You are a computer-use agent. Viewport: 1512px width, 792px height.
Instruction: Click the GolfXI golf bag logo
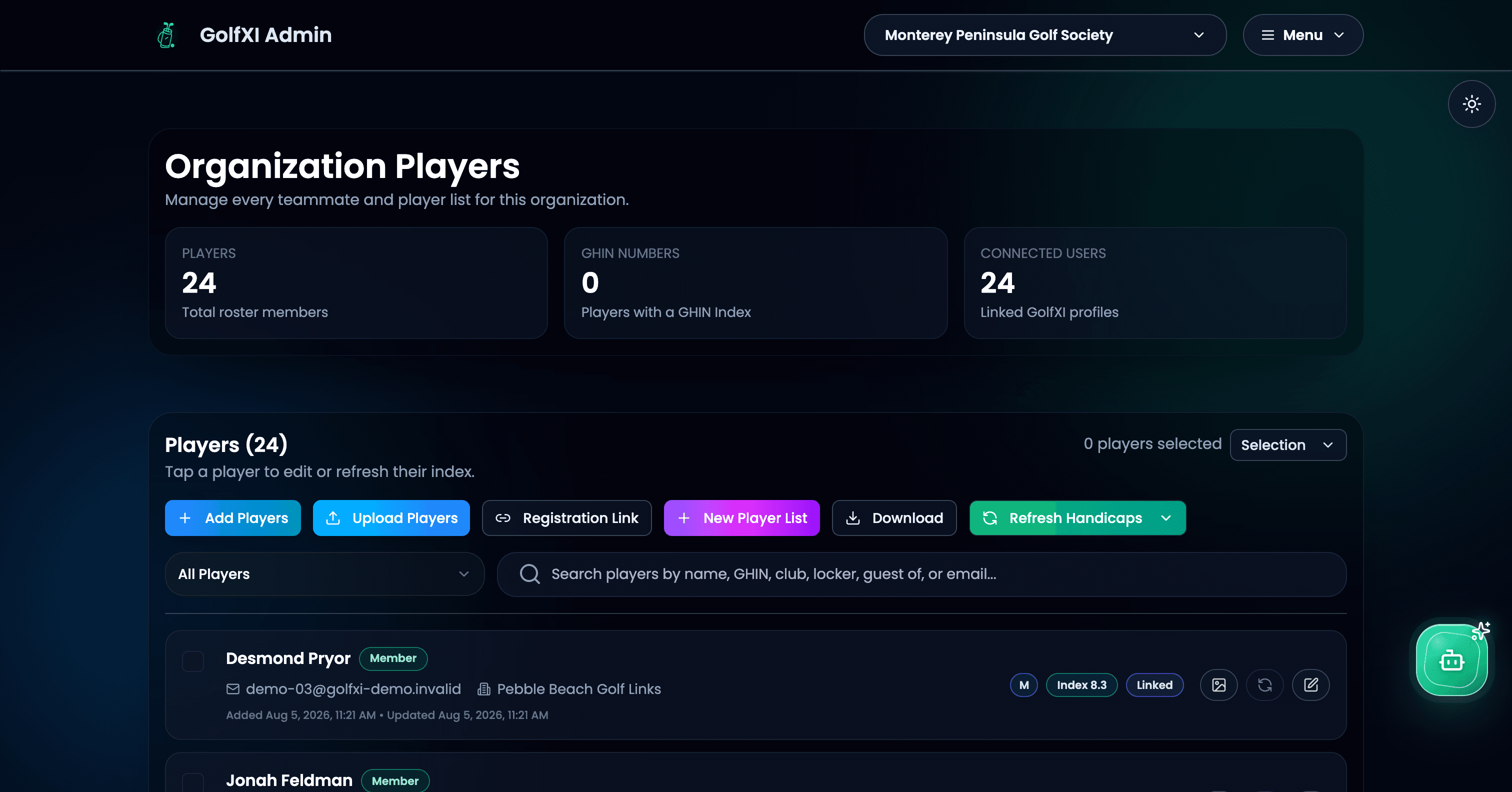point(166,35)
